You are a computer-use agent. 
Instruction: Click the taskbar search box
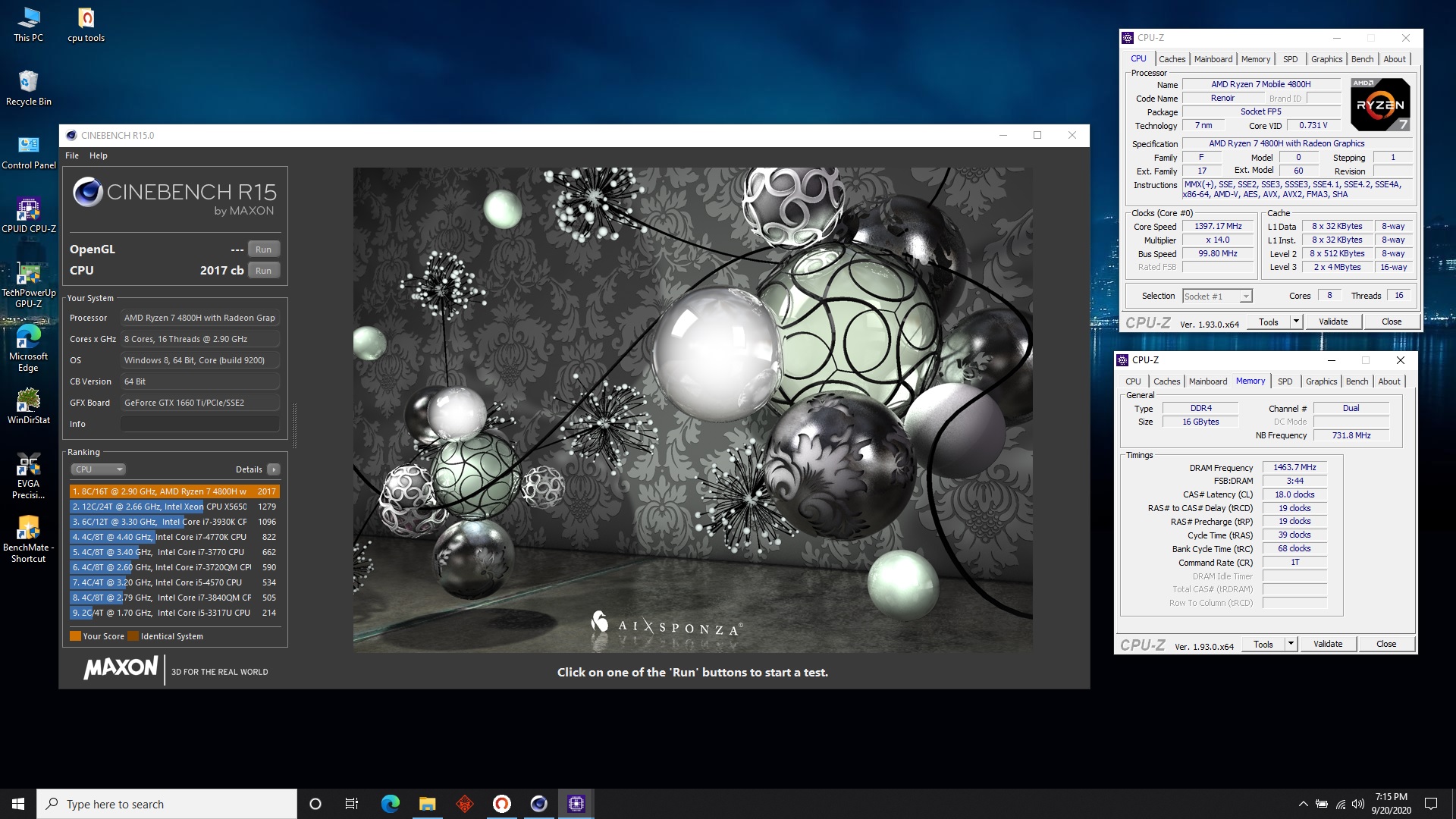pos(167,804)
